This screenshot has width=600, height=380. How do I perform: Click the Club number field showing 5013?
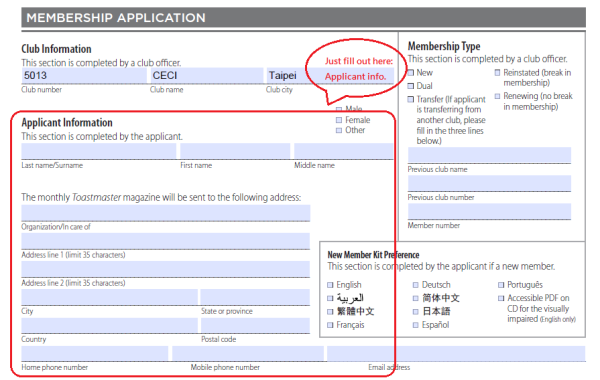click(x=84, y=75)
